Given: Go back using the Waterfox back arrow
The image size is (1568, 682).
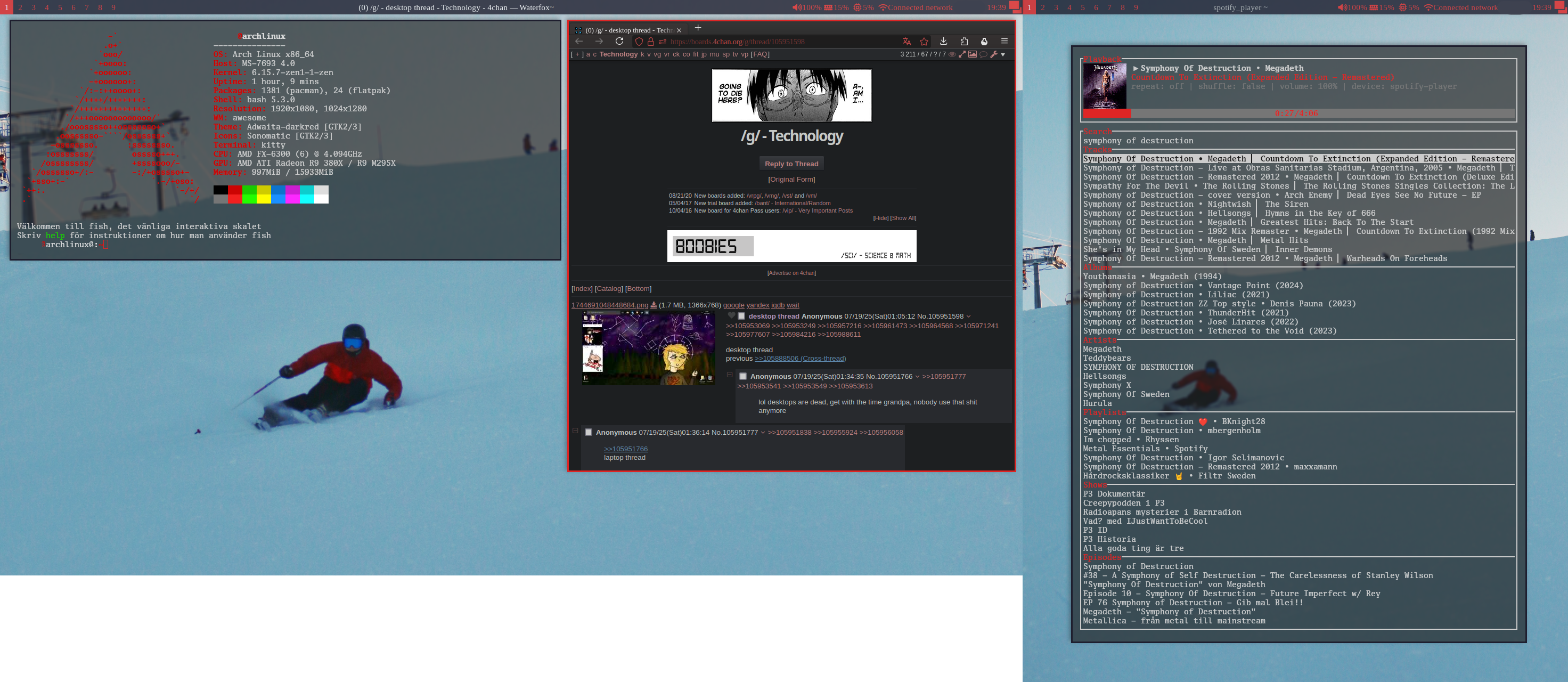Looking at the screenshot, I should pyautogui.click(x=579, y=42).
